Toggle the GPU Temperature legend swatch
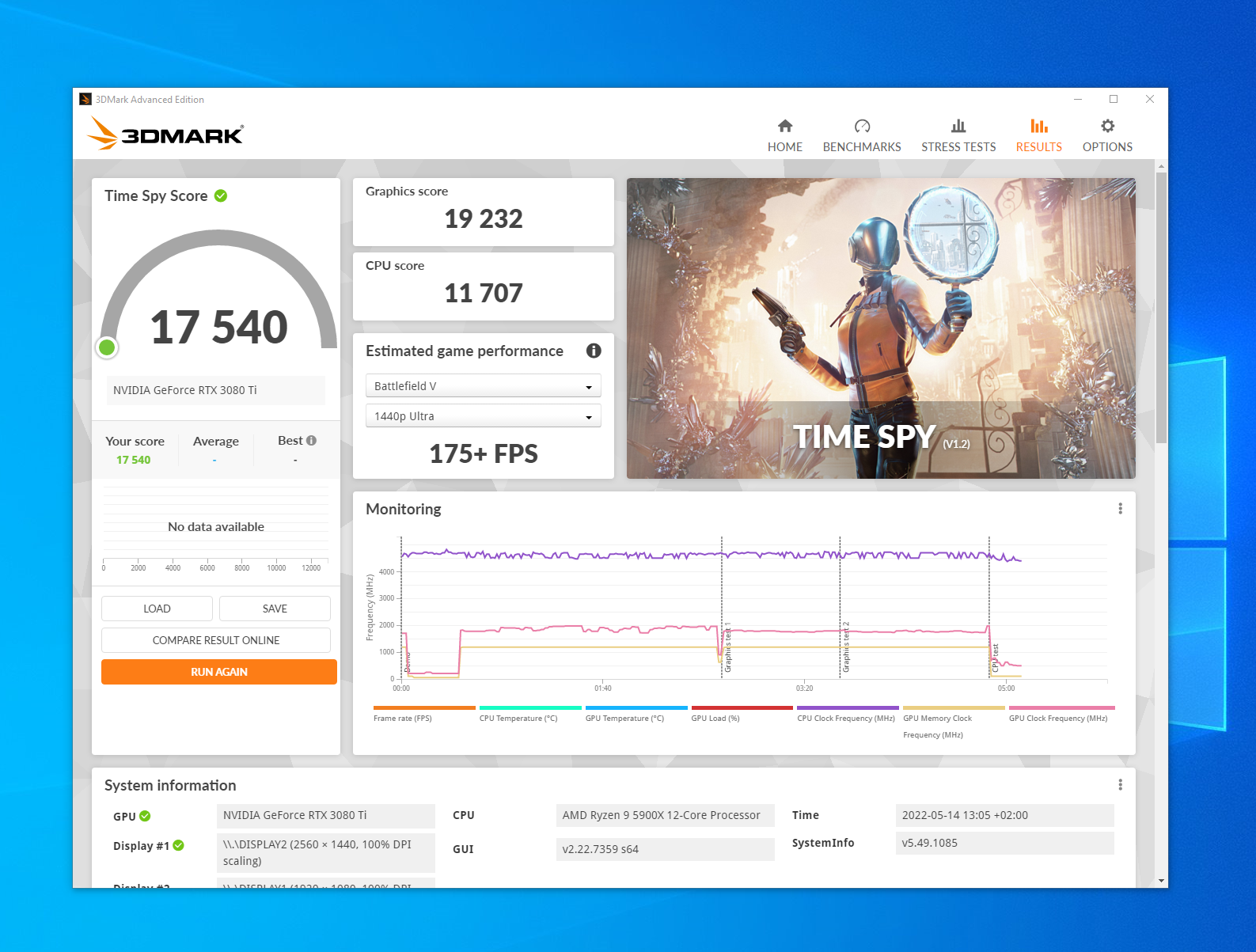The height and width of the screenshot is (952, 1256). 636,708
